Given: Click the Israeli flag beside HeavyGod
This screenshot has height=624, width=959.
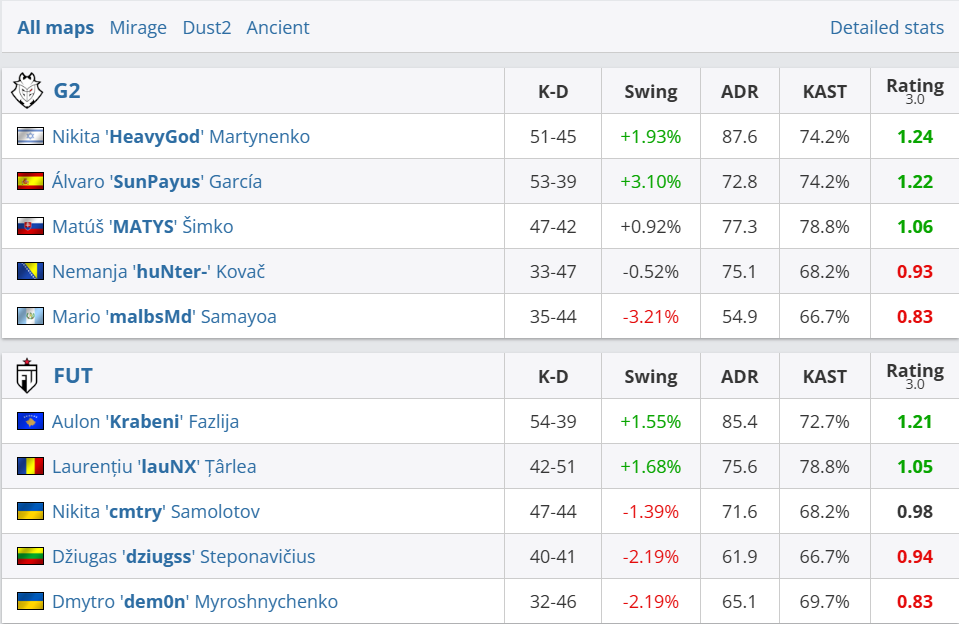Looking at the screenshot, I should pos(30,136).
